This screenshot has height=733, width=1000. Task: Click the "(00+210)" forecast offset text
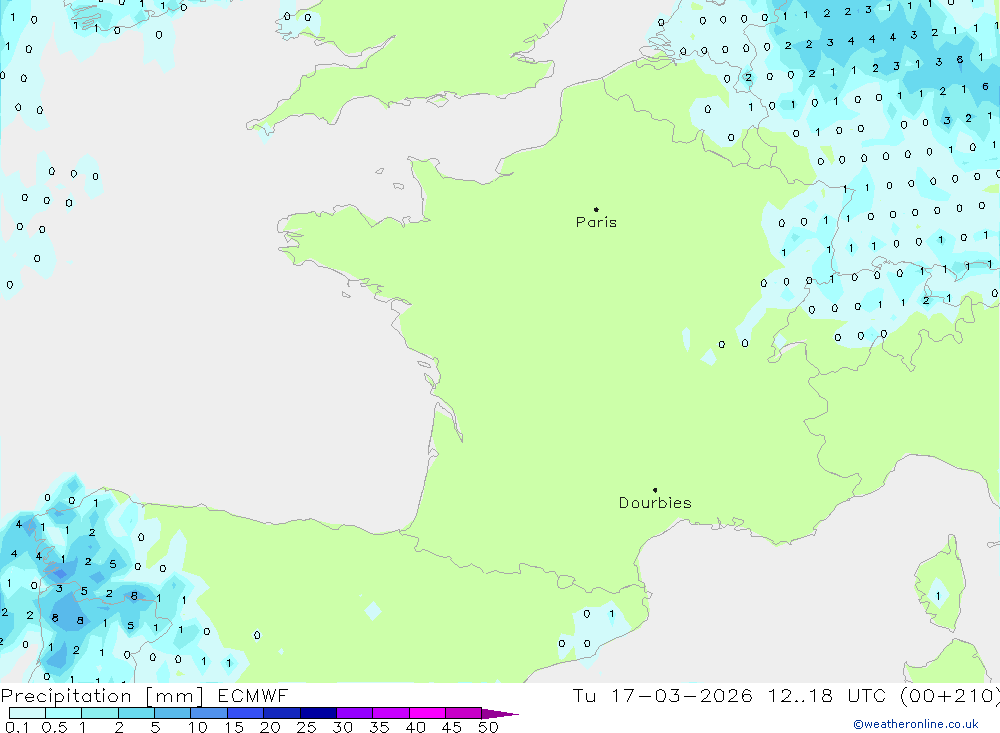click(x=949, y=695)
